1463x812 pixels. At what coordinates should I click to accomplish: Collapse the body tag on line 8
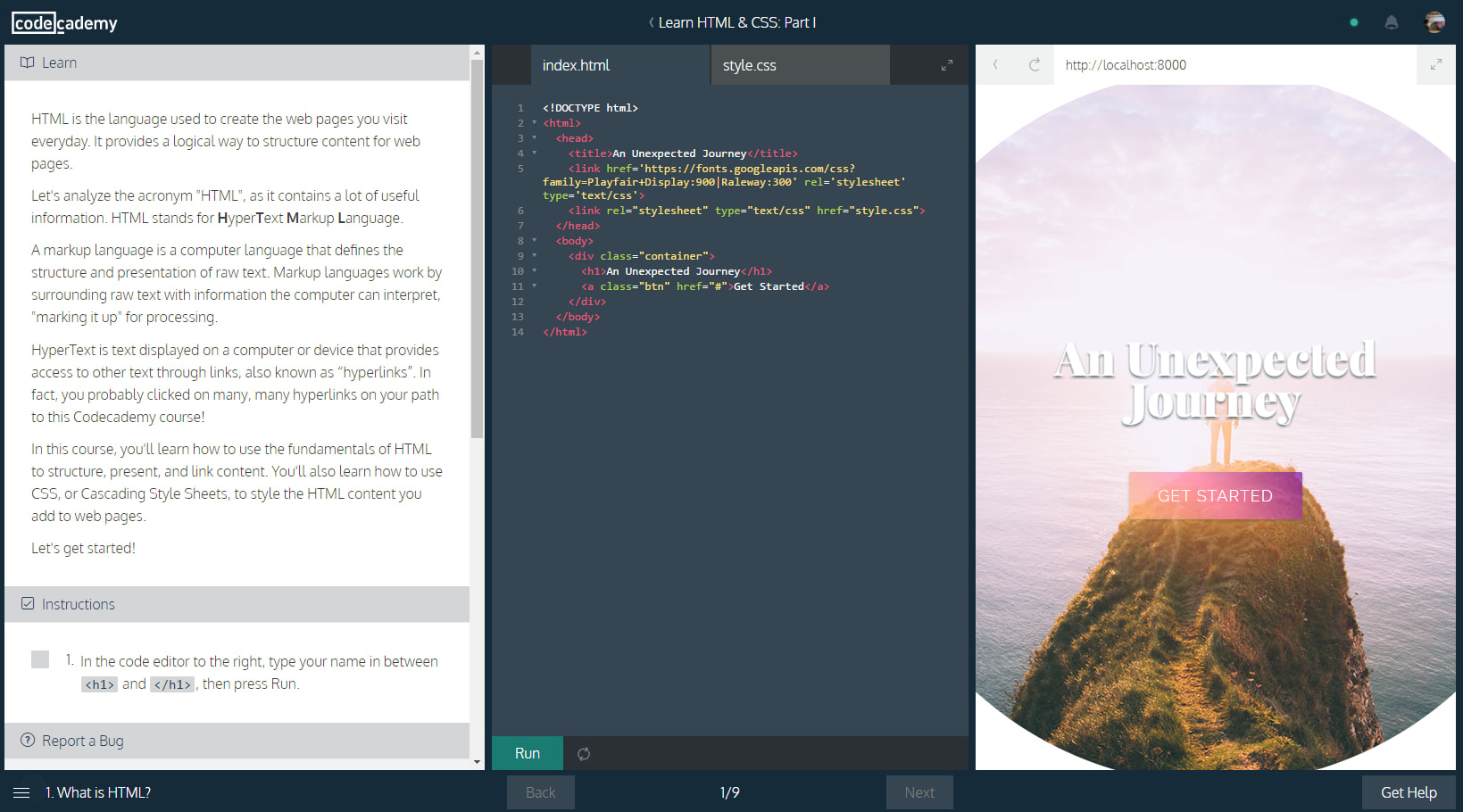tap(535, 240)
